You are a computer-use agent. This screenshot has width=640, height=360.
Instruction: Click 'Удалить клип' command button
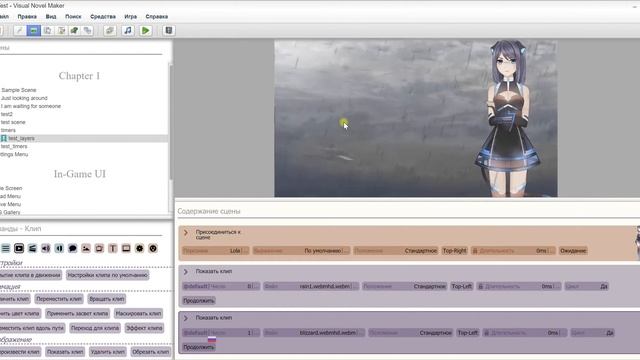coord(108,352)
